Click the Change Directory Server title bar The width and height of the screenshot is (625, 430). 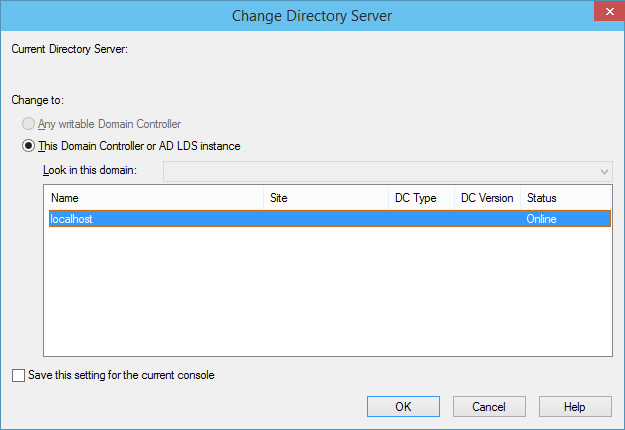[x=312, y=16]
